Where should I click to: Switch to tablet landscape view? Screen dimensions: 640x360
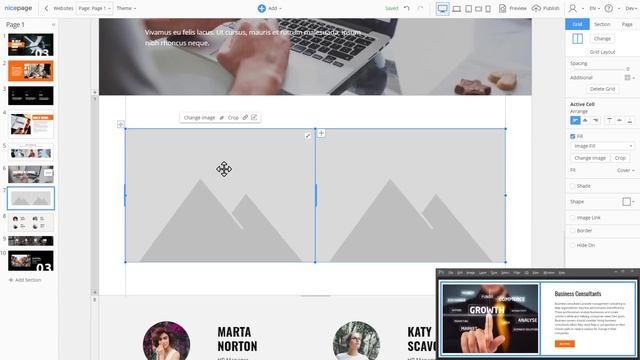478,9
